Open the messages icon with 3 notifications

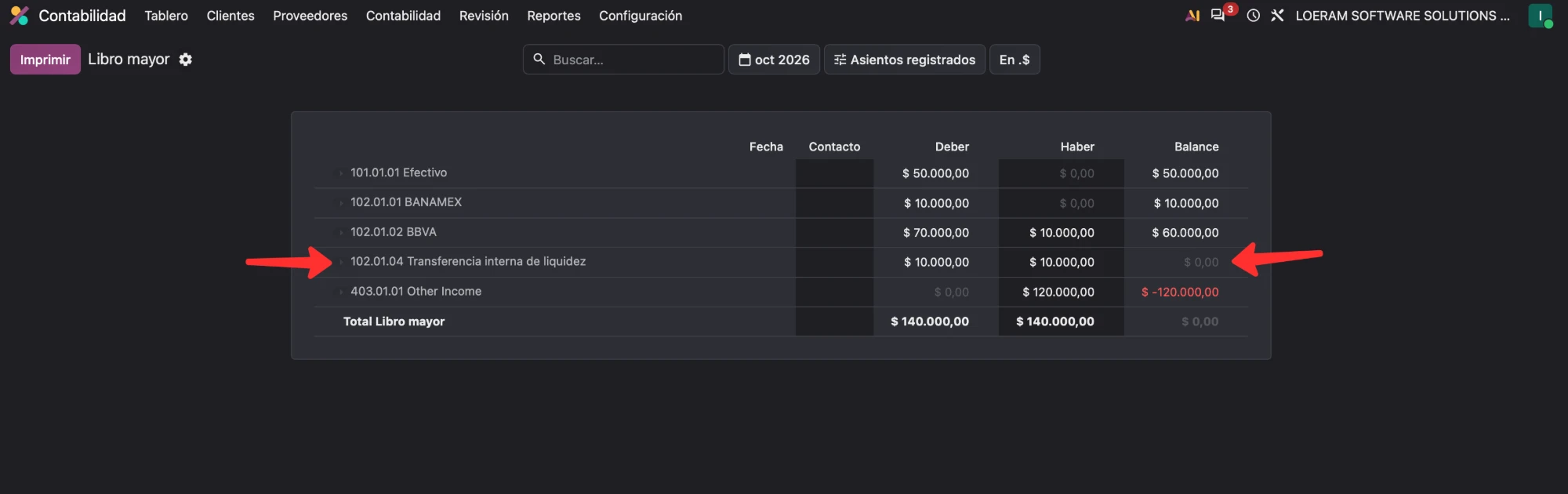click(x=1218, y=16)
